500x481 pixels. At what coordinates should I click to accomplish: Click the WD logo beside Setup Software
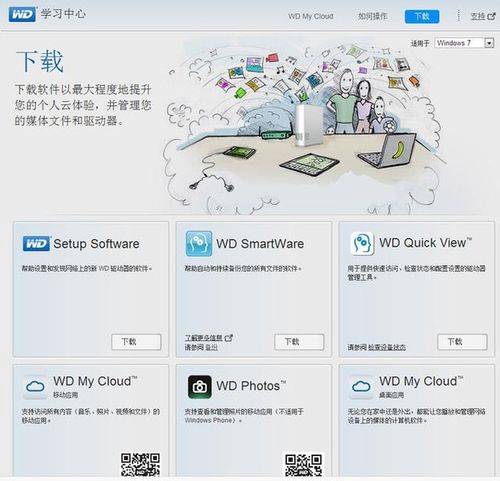[37, 243]
